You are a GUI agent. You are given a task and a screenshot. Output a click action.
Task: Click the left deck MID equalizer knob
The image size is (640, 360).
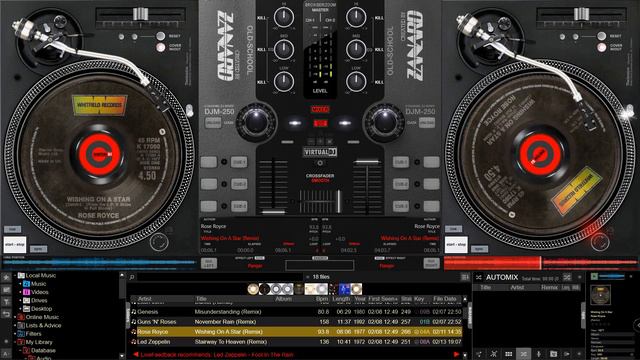pyautogui.click(x=284, y=50)
